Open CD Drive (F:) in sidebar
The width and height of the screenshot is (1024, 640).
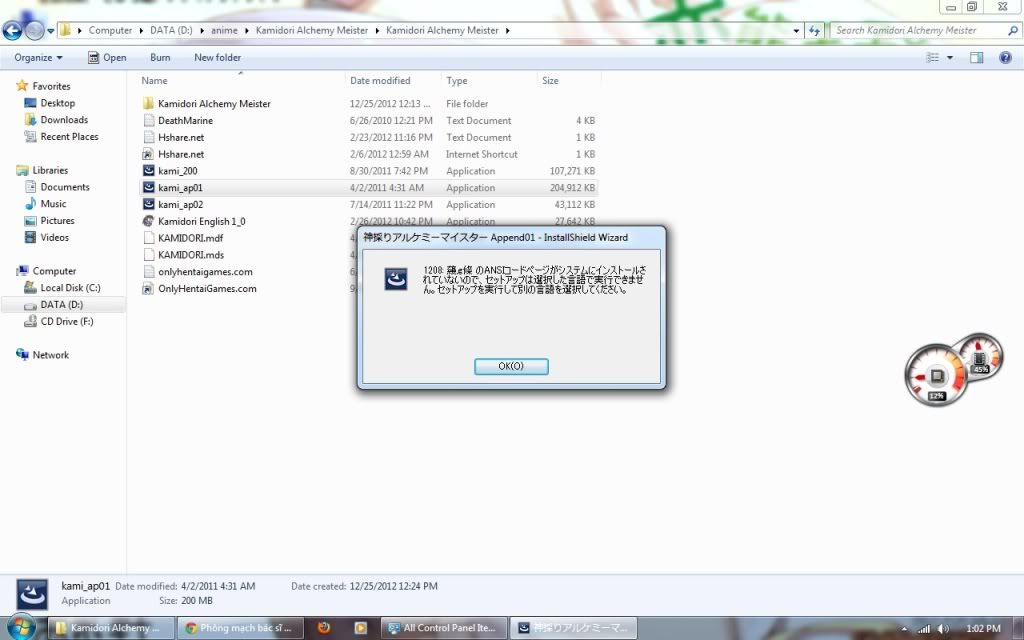(x=67, y=322)
